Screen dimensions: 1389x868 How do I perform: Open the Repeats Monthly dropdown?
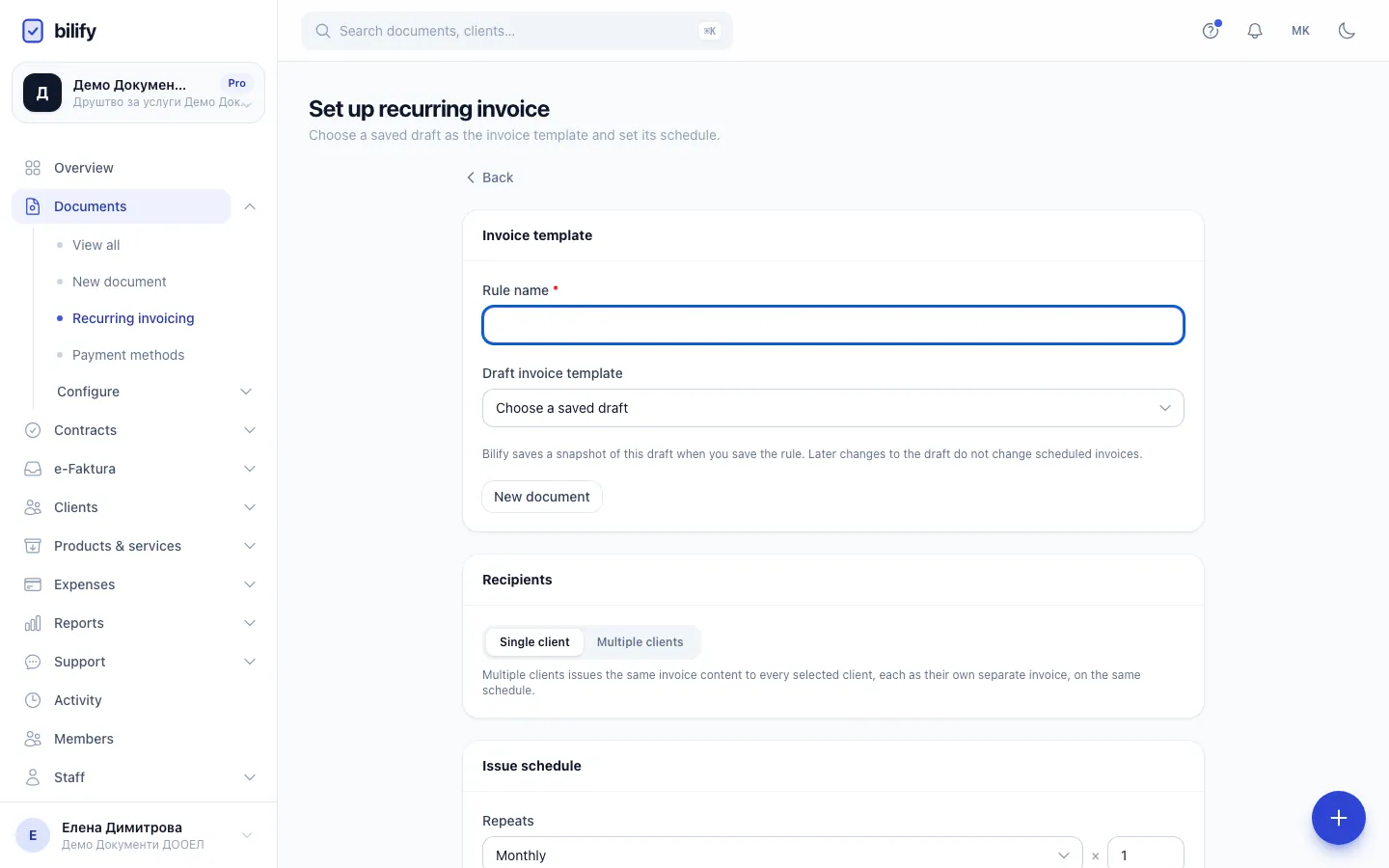pos(782,855)
